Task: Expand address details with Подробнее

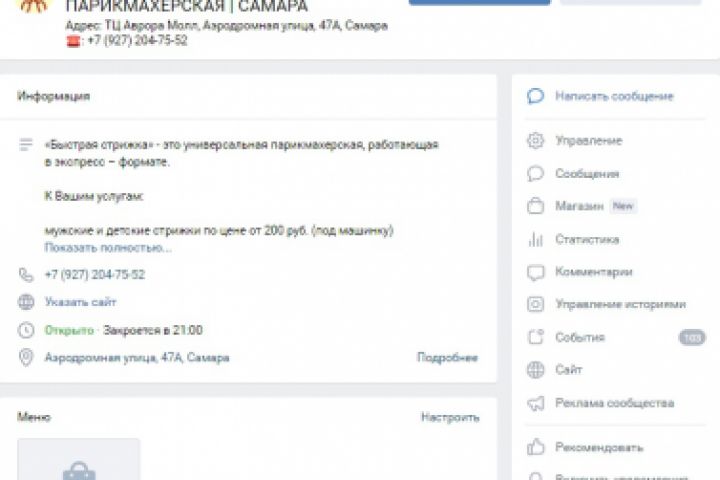Action: pyautogui.click(x=447, y=357)
